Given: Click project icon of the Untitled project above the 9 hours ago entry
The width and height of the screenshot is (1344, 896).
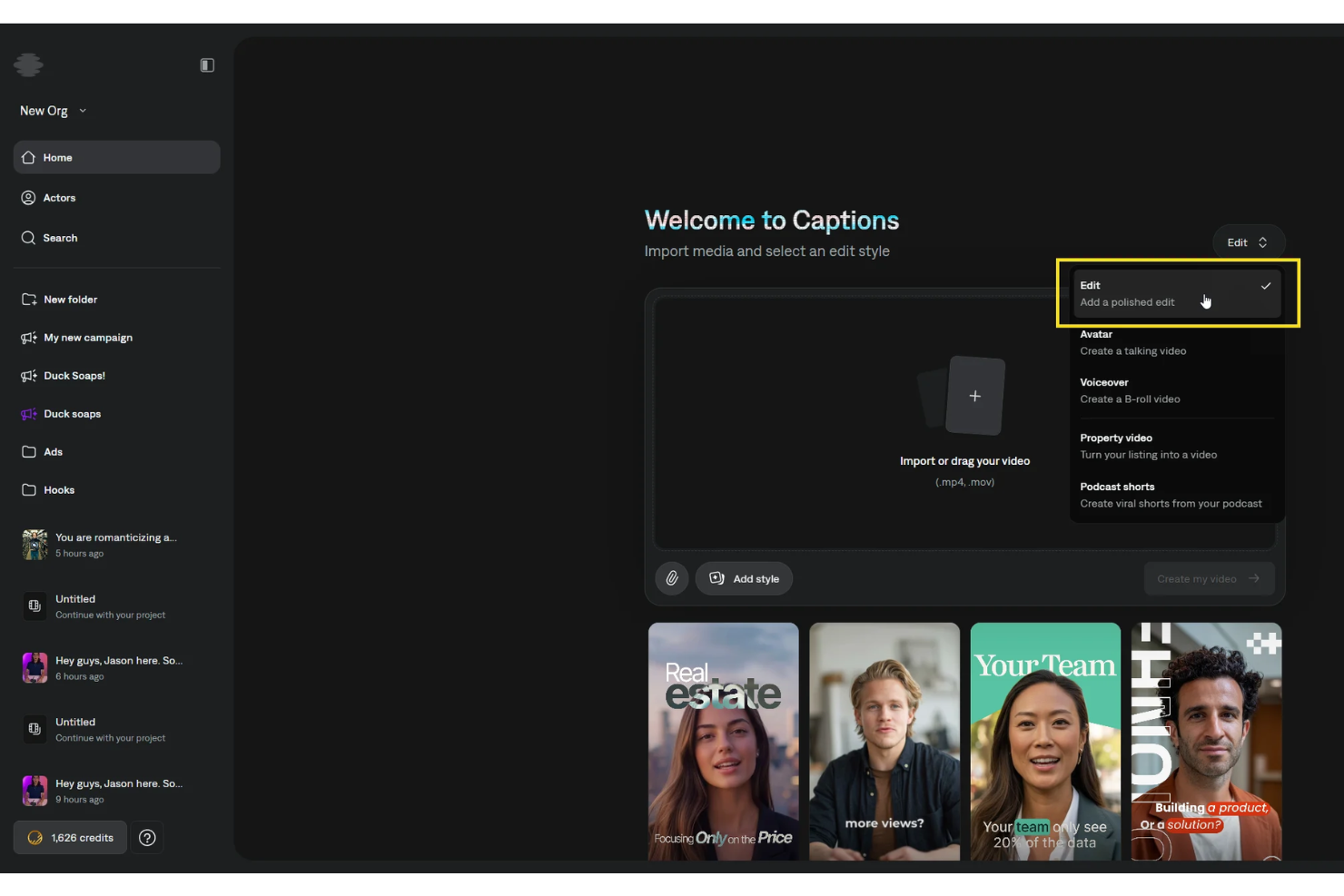Looking at the screenshot, I should (x=35, y=729).
